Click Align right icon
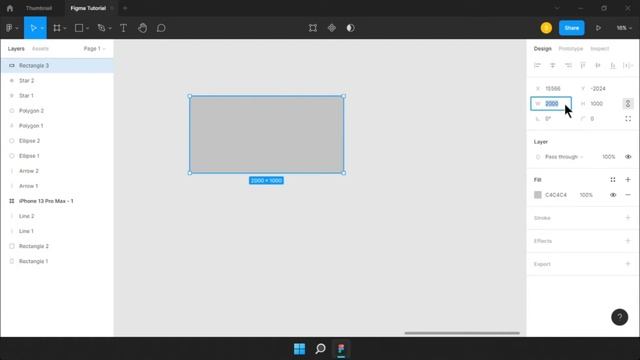This screenshot has width=640, height=360. tap(568, 65)
